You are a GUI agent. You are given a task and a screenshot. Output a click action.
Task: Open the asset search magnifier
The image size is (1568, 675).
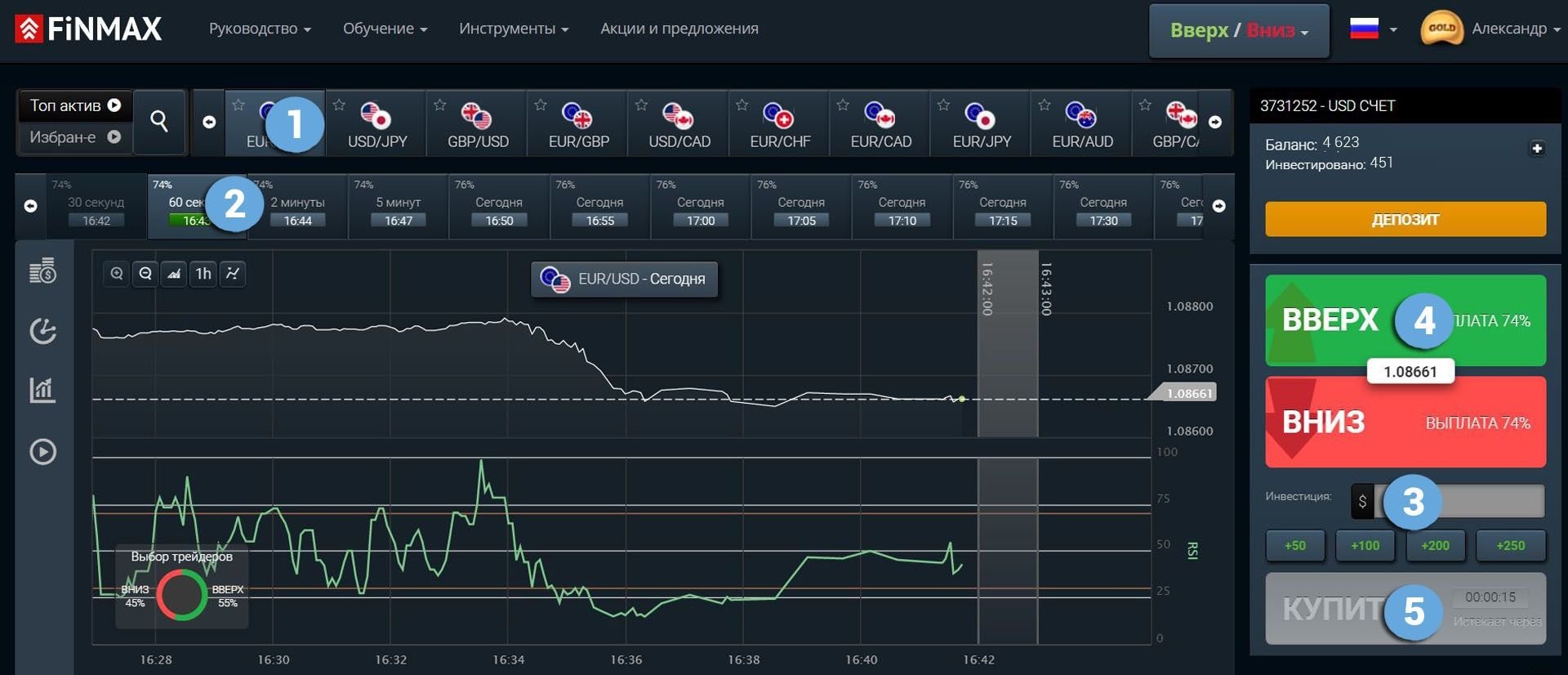[159, 122]
